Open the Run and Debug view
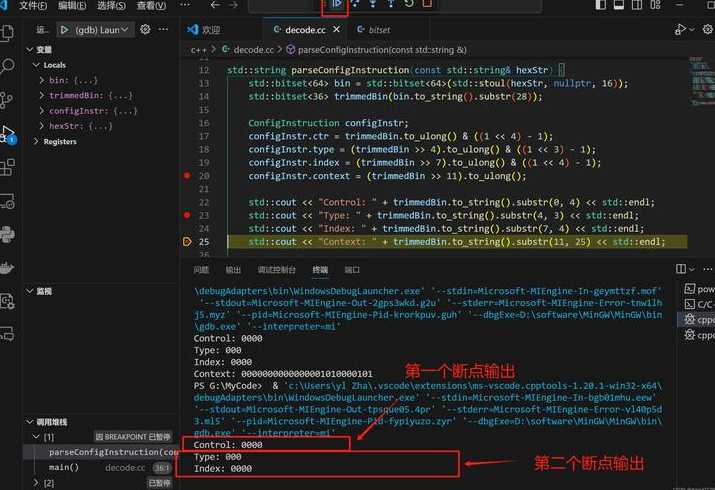This screenshot has height=490, width=715. coord(7,134)
